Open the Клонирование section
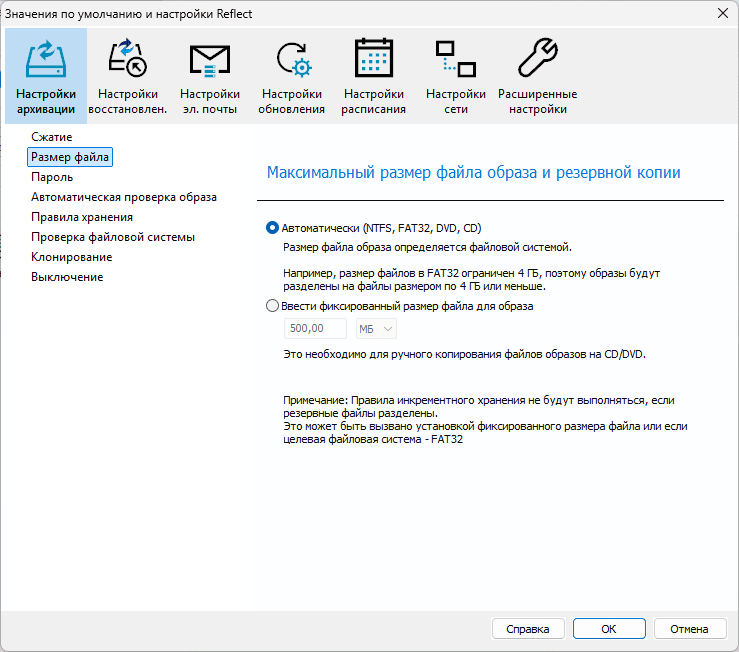The height and width of the screenshot is (652, 739). coord(72,257)
